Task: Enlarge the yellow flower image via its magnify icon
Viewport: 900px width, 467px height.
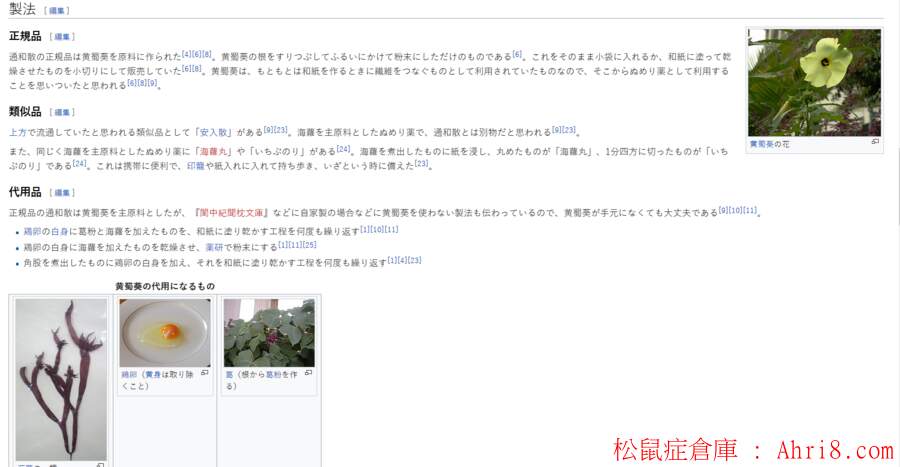Action: (x=875, y=141)
